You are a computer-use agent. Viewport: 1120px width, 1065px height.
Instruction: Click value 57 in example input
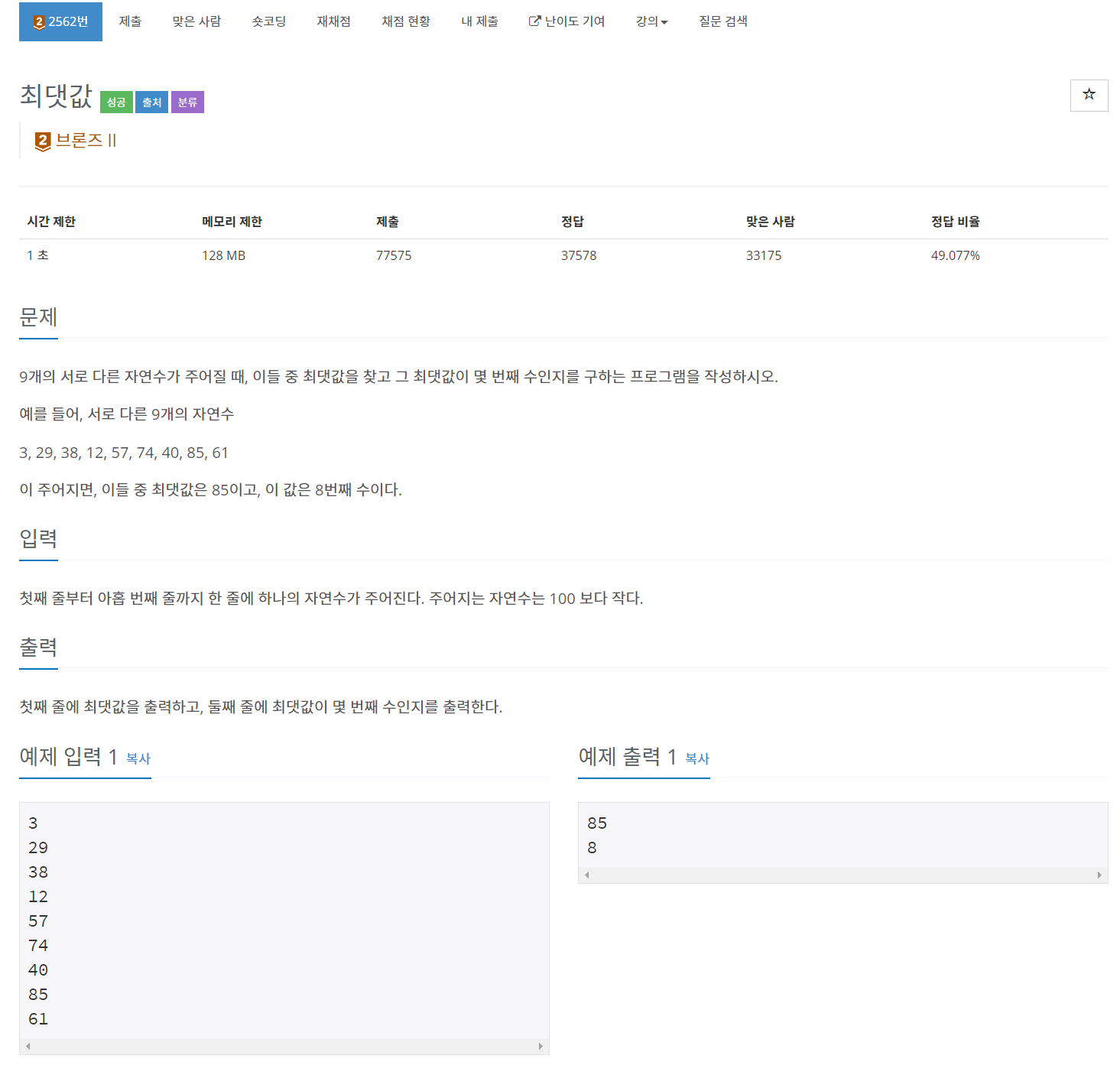(38, 921)
